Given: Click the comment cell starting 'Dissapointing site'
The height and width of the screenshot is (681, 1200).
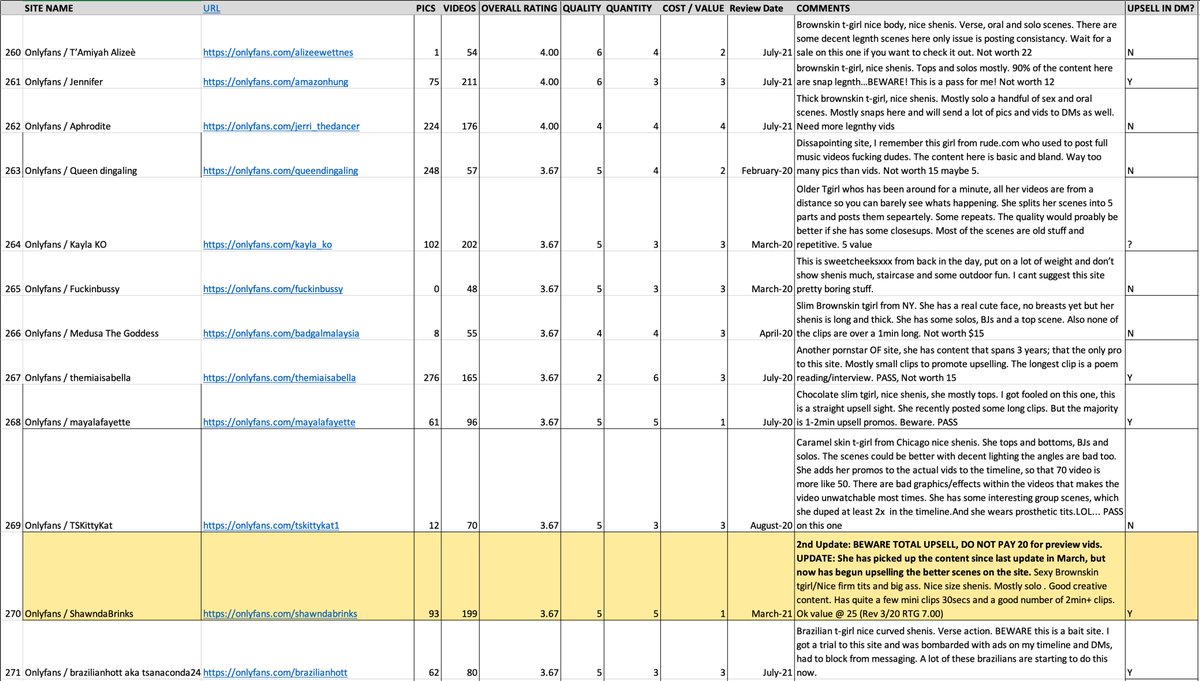Looking at the screenshot, I should point(959,157).
